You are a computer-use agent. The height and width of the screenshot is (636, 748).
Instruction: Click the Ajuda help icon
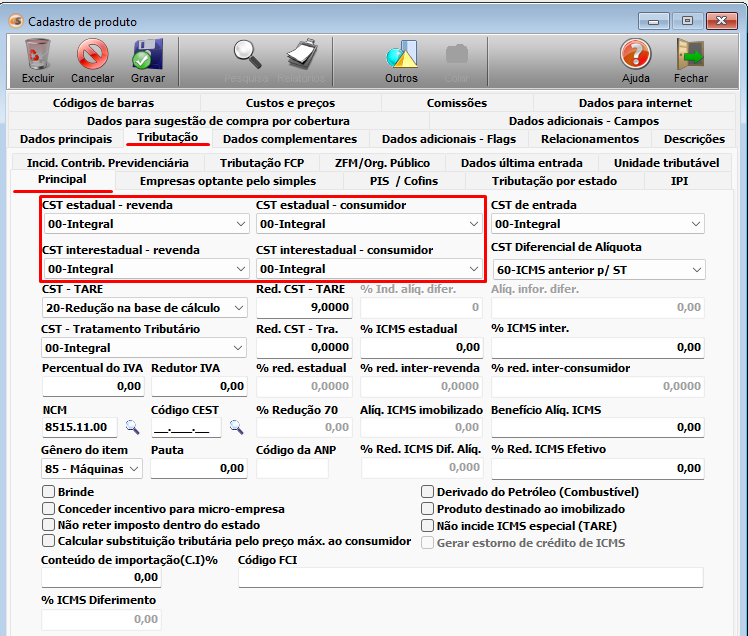[x=635, y=53]
